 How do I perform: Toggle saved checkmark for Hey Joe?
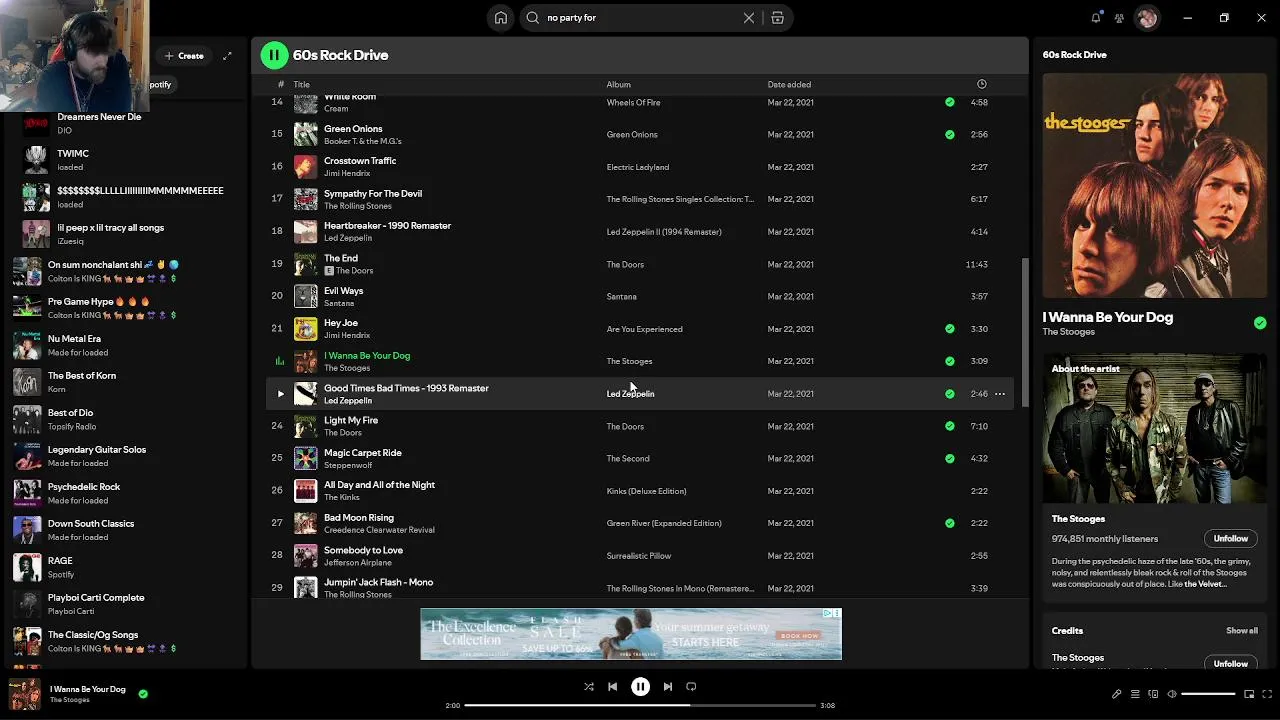[949, 329]
